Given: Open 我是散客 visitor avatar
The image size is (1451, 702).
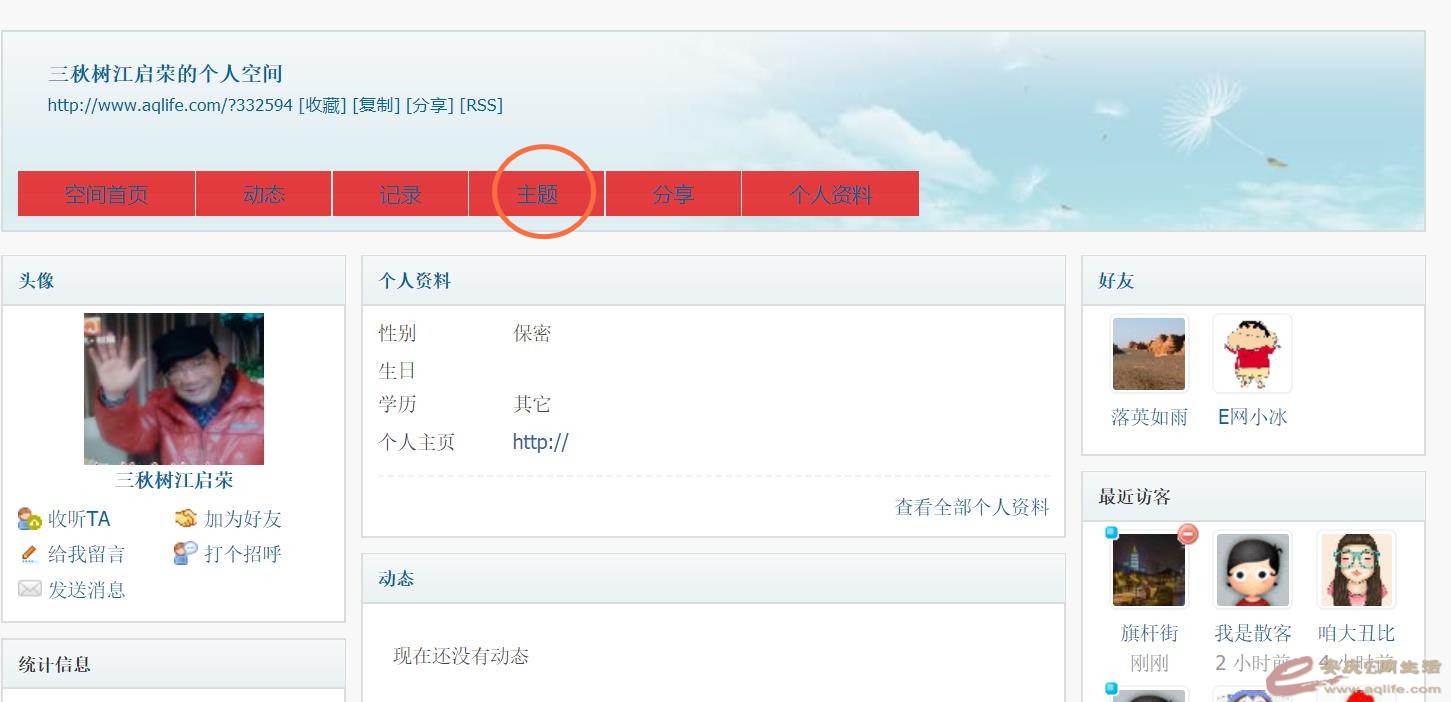Looking at the screenshot, I should 1252,570.
